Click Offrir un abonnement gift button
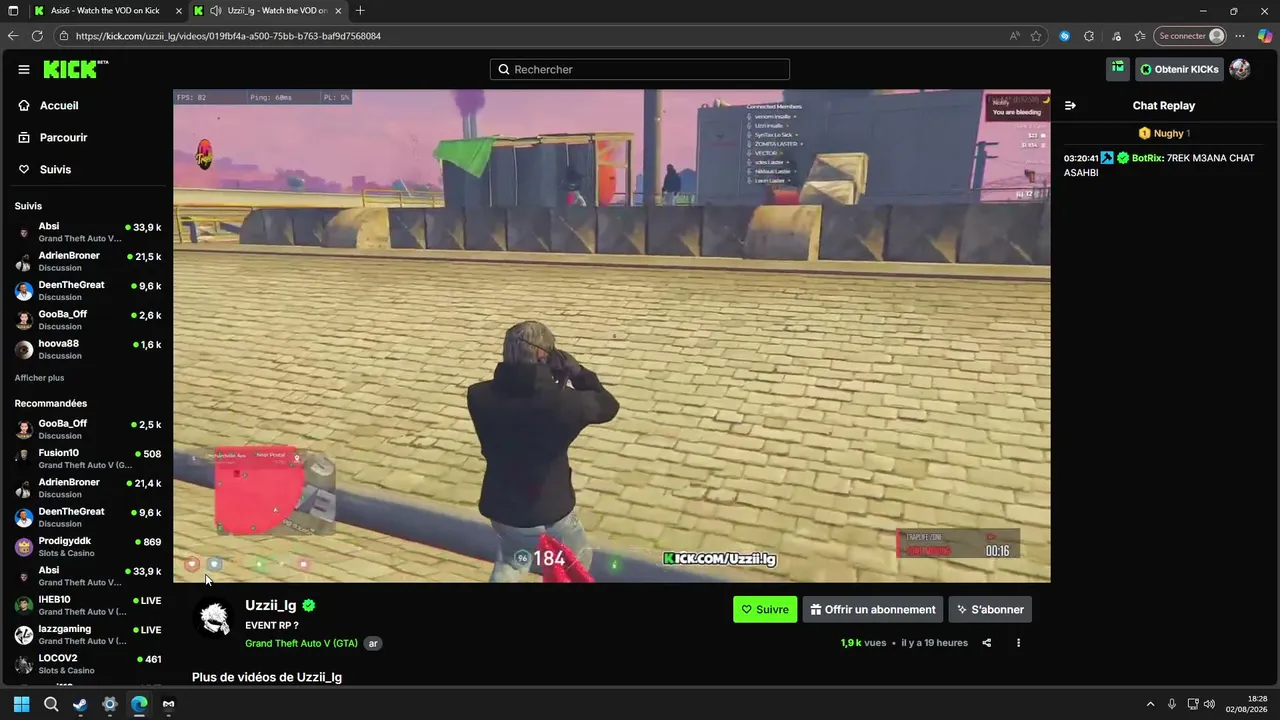The image size is (1280, 720). coord(873,609)
